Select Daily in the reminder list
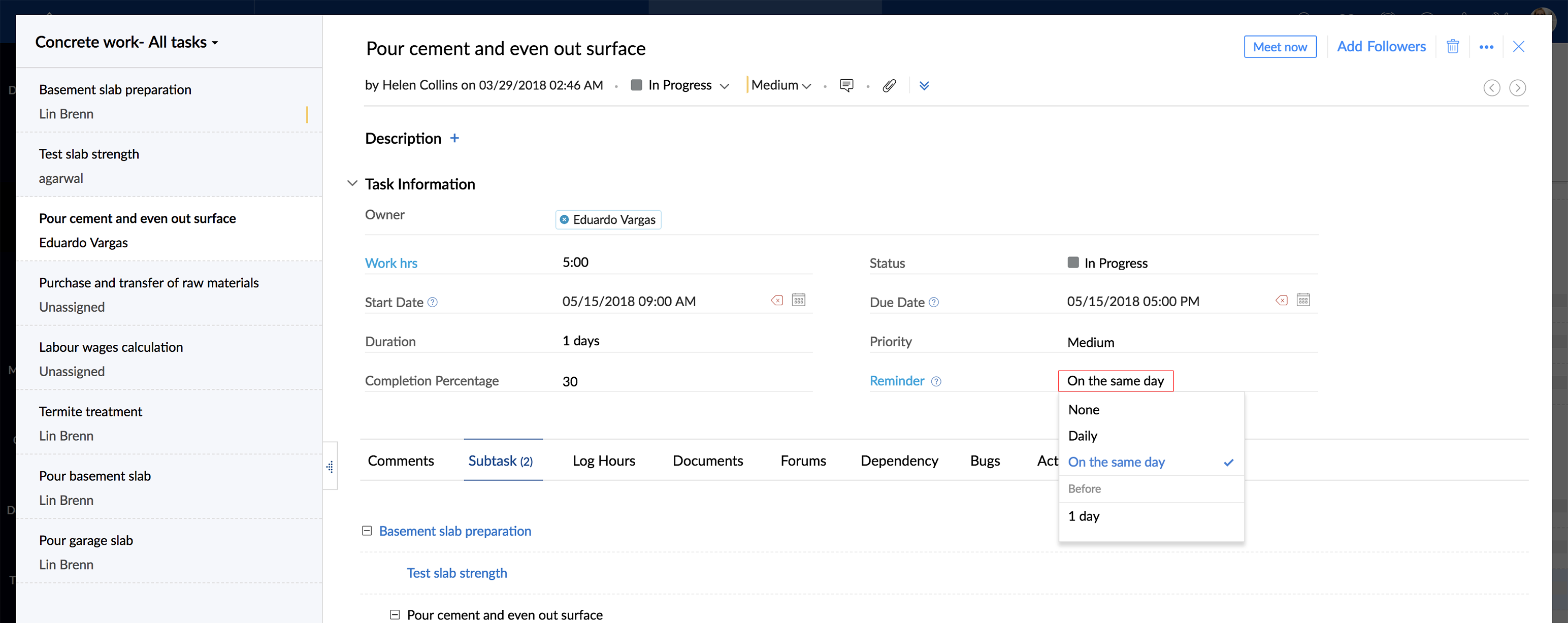1568x623 pixels. tap(1151, 436)
